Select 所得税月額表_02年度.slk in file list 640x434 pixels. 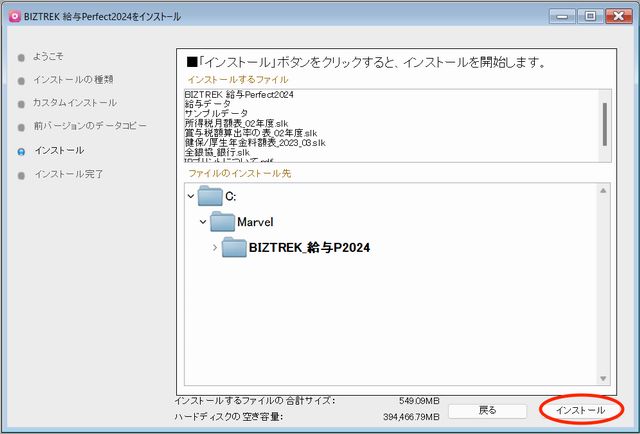coord(236,123)
